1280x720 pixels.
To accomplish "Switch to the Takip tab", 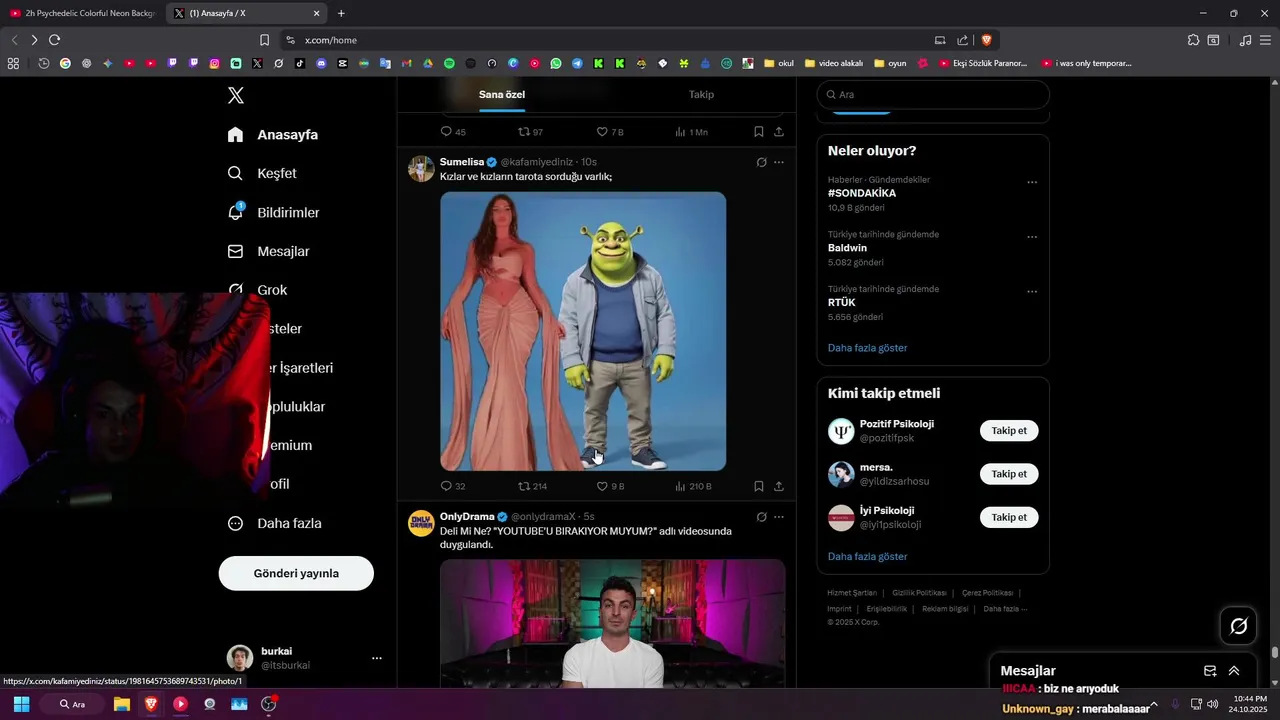I will tap(701, 94).
